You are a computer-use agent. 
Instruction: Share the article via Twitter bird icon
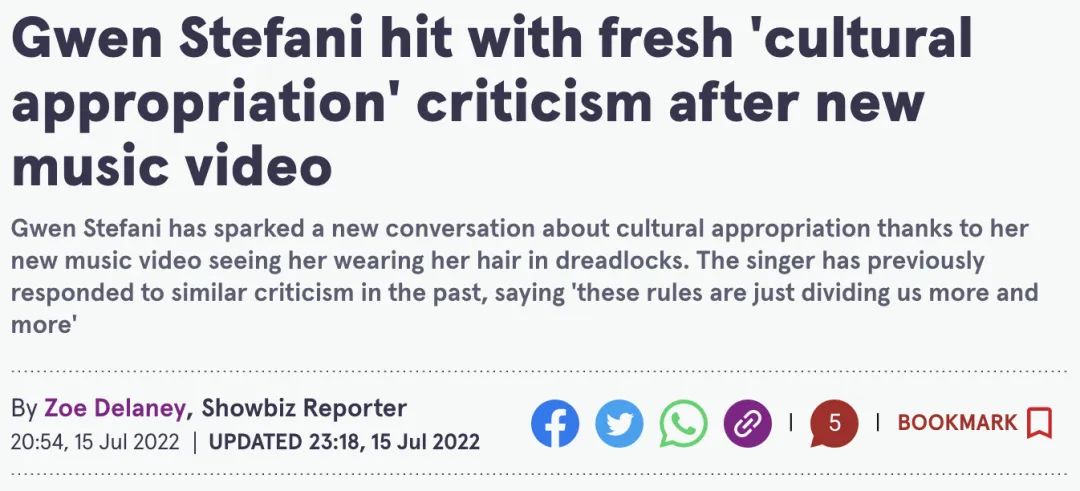click(x=619, y=423)
